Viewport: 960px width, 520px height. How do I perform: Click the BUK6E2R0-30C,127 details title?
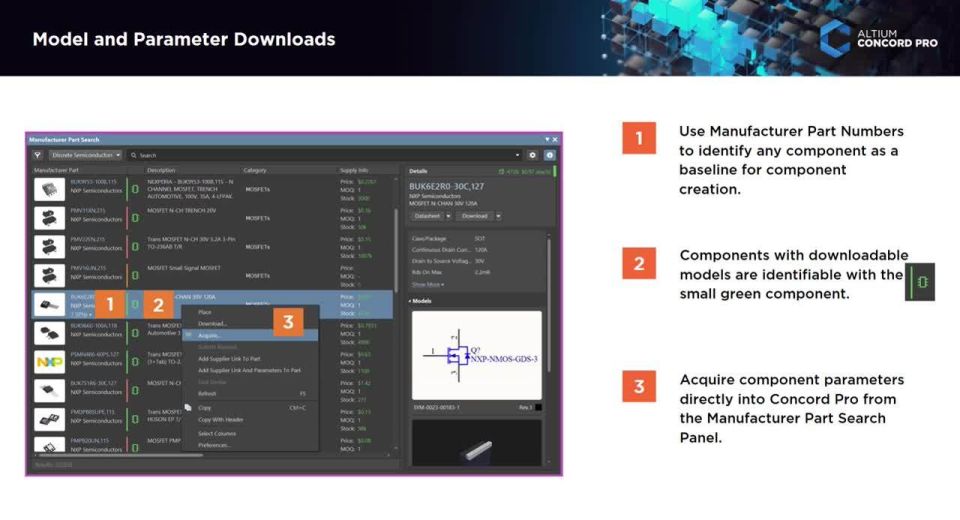click(446, 186)
